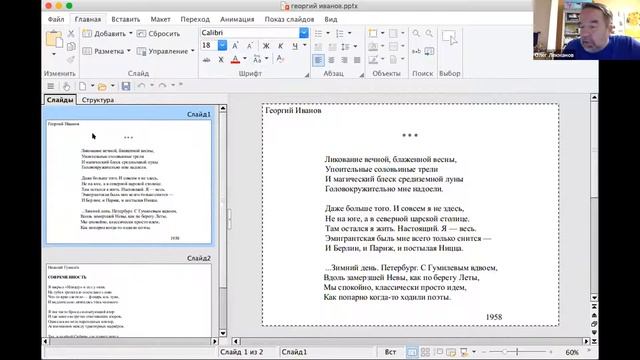Toggle underline (Ч) formatting

click(x=295, y=46)
